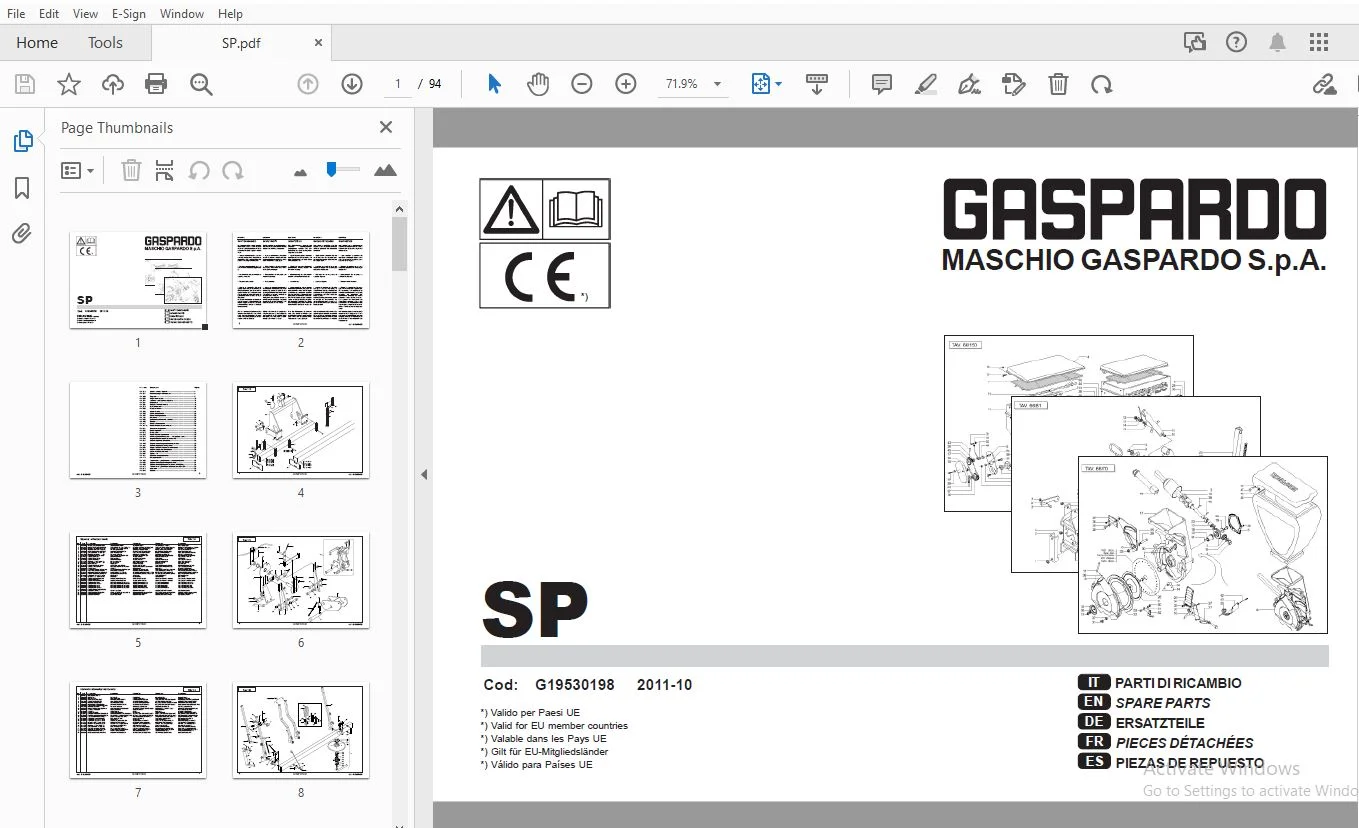Click the 'Cod: G19530198' text
The height and width of the screenshot is (828, 1359).
pyautogui.click(x=548, y=685)
